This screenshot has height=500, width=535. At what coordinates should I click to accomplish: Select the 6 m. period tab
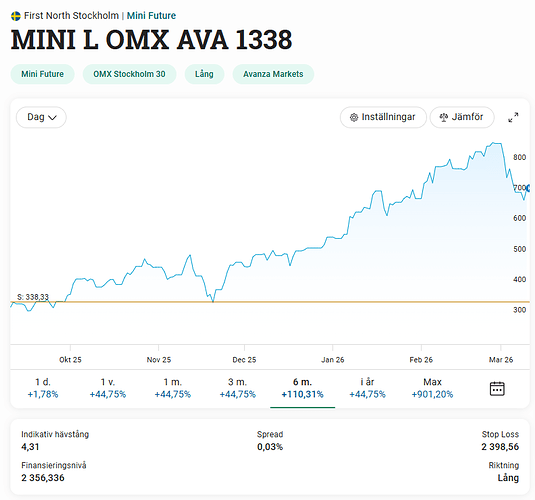[x=302, y=388]
